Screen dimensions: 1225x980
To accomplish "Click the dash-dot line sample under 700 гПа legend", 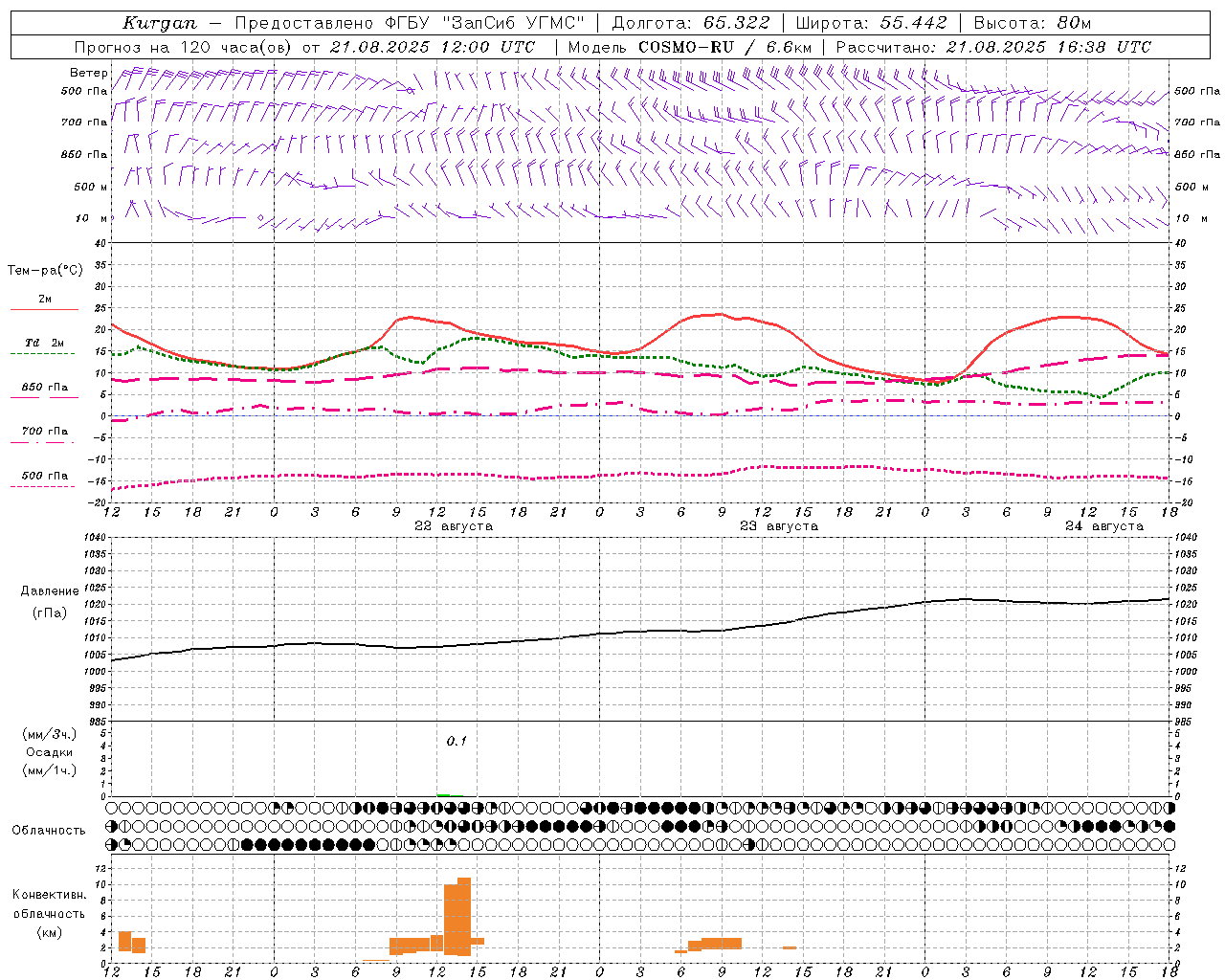I will tap(42, 442).
